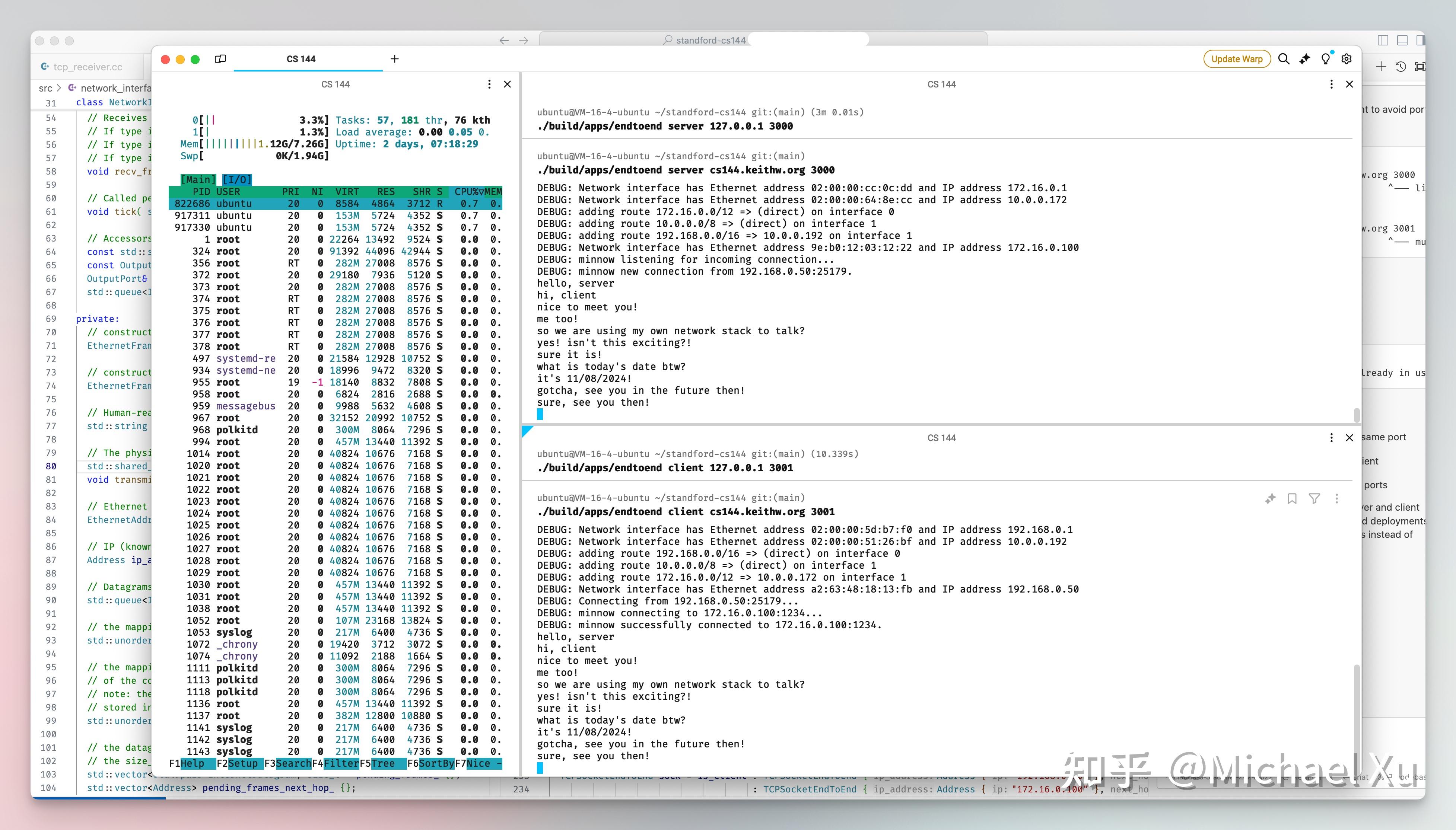Screen dimensions: 1456x830
Task: Toggle editor bottom panel layout icon
Action: [1402, 40]
